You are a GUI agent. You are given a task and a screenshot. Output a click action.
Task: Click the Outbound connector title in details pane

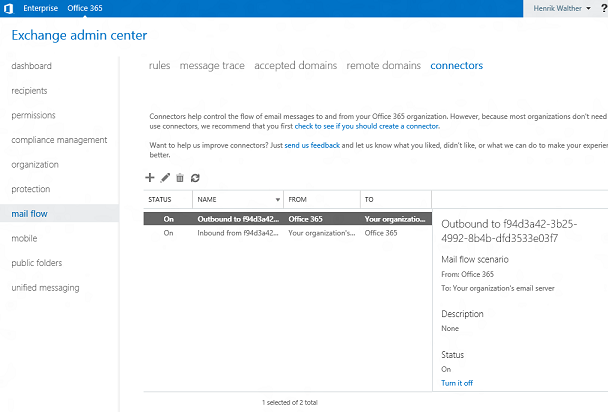click(509, 231)
